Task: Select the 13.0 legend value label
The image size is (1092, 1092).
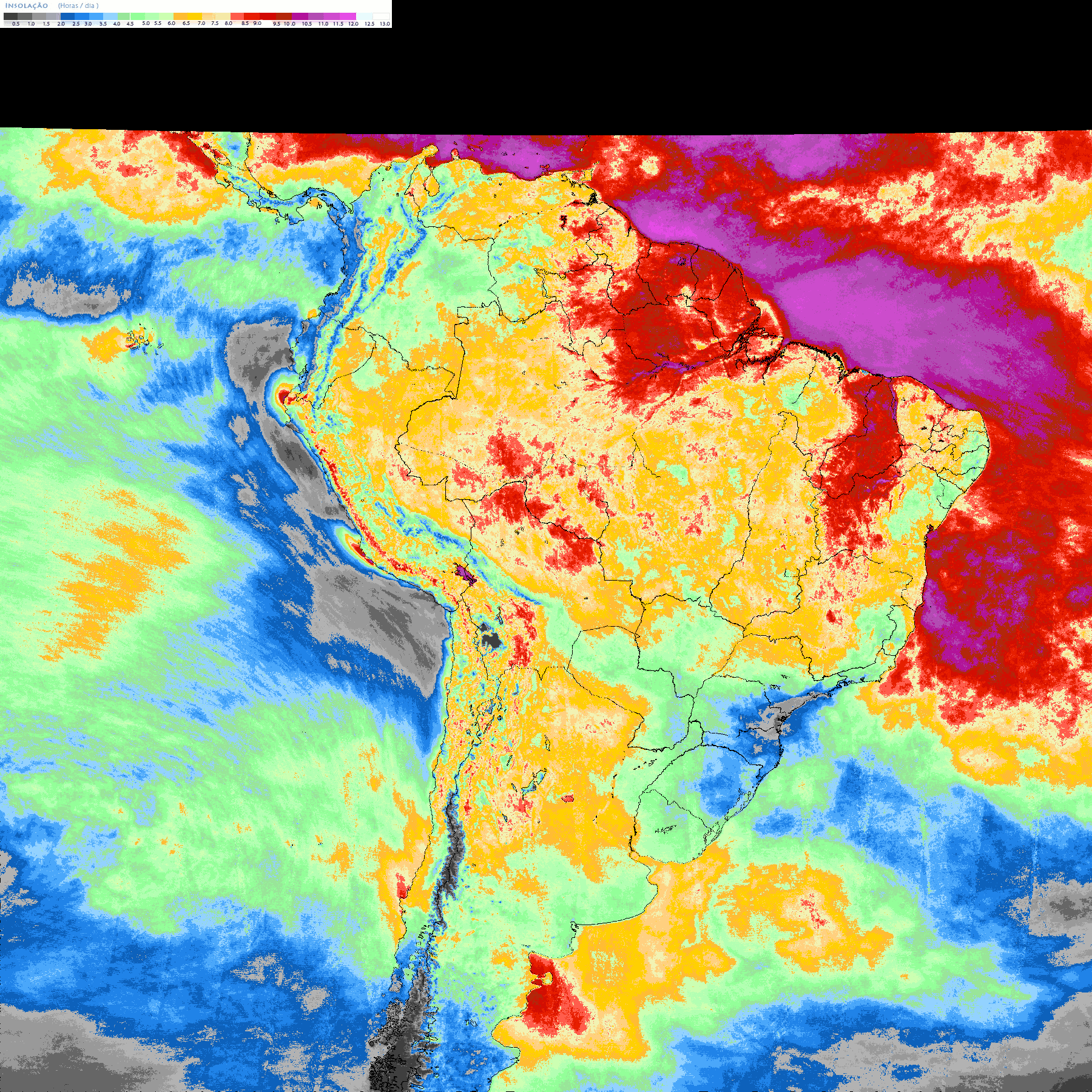Action: [x=385, y=24]
